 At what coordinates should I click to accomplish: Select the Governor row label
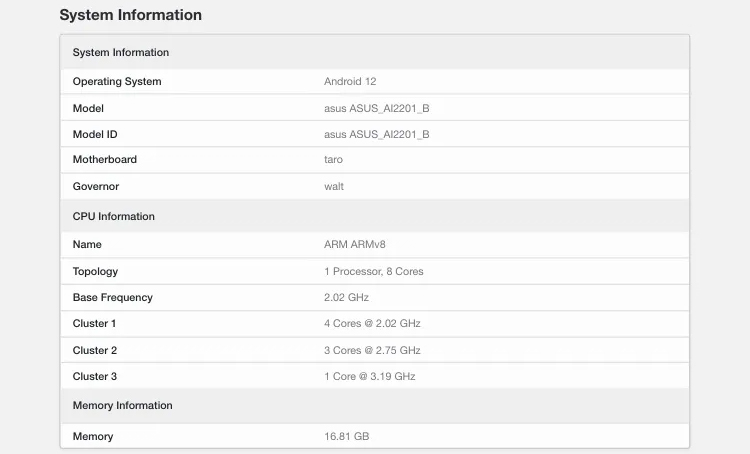96,186
